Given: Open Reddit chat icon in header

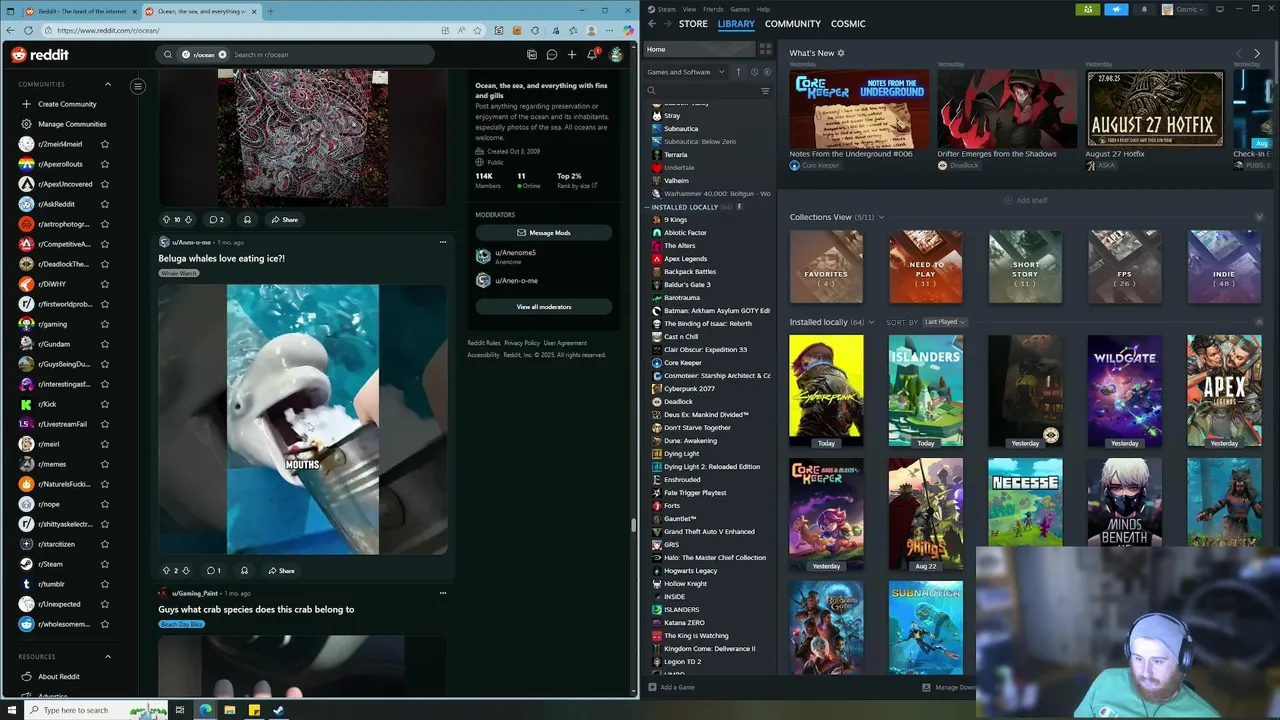Looking at the screenshot, I should tap(552, 55).
